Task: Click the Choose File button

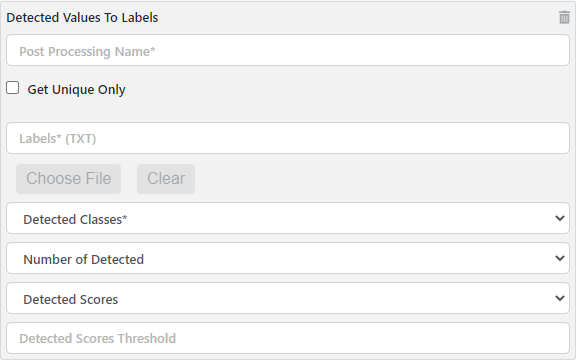Action: click(x=68, y=179)
